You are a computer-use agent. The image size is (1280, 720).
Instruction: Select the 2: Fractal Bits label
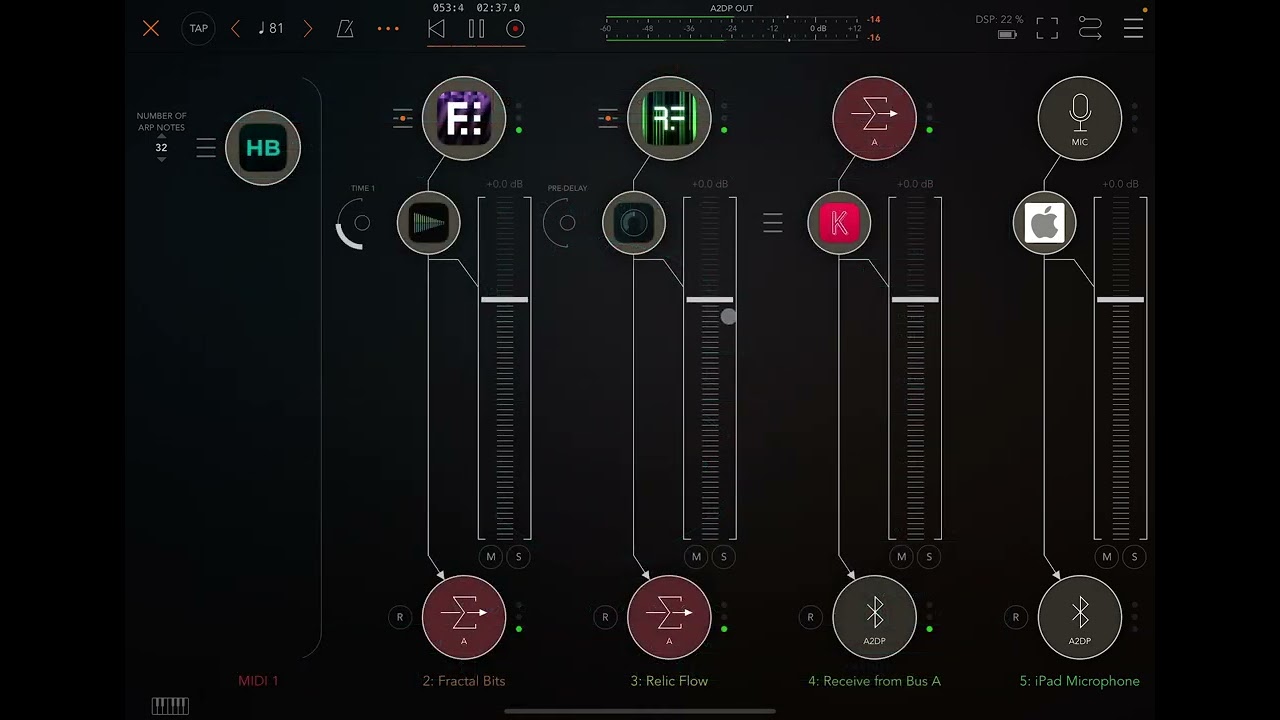(x=464, y=681)
